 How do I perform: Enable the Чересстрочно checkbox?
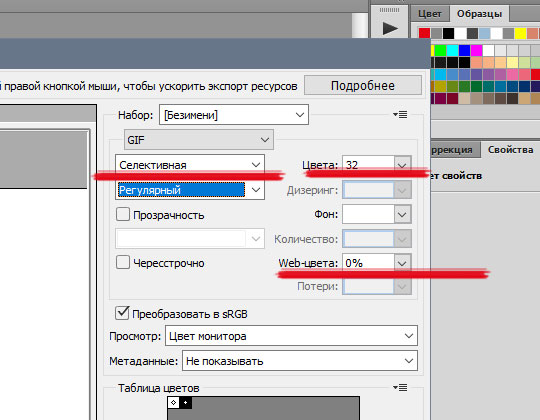coord(123,262)
